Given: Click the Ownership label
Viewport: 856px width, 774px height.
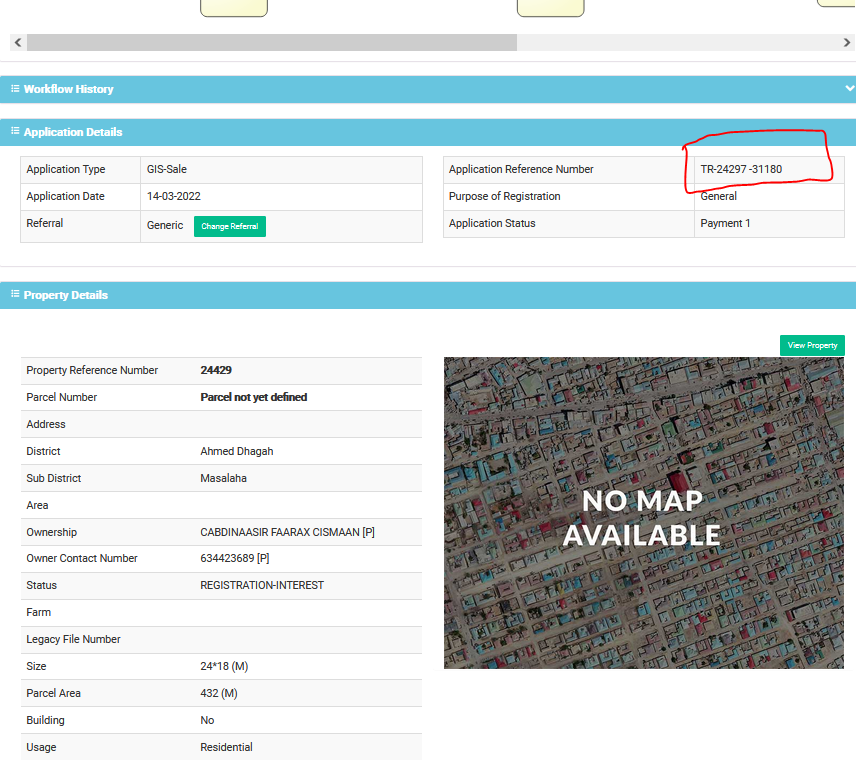Looking at the screenshot, I should (52, 532).
